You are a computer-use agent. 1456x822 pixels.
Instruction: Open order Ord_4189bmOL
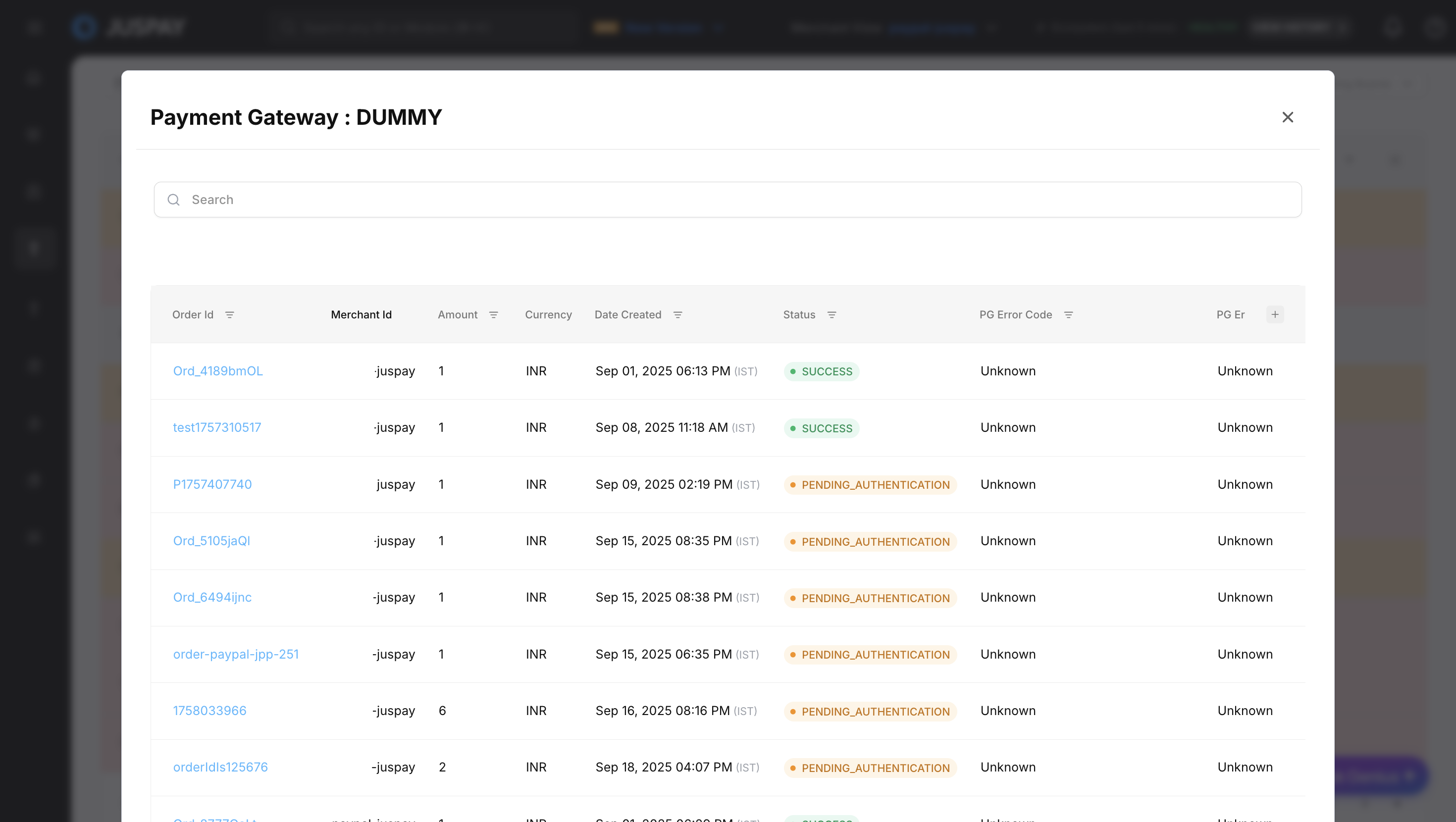(217, 371)
